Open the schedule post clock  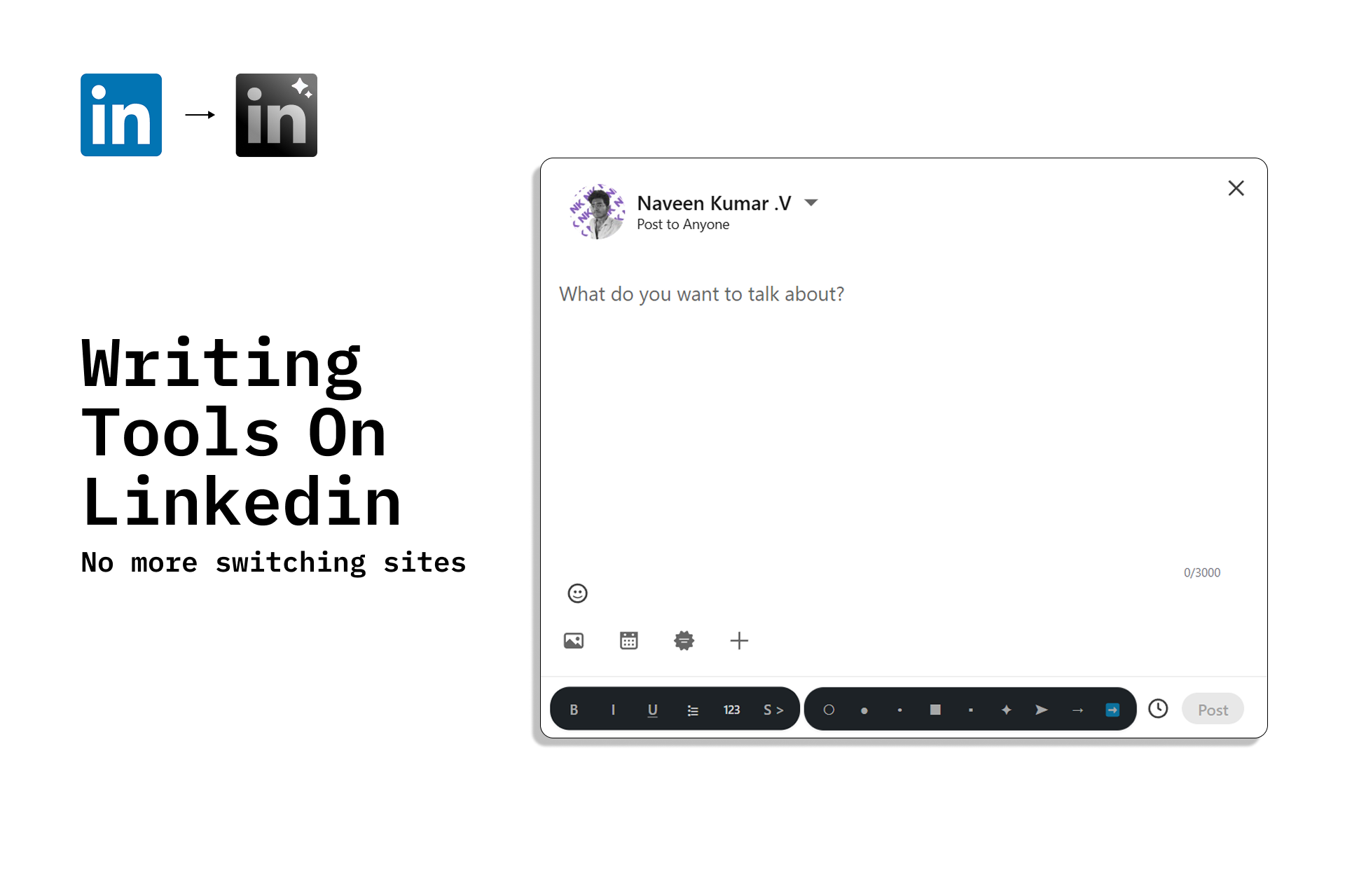[1158, 708]
